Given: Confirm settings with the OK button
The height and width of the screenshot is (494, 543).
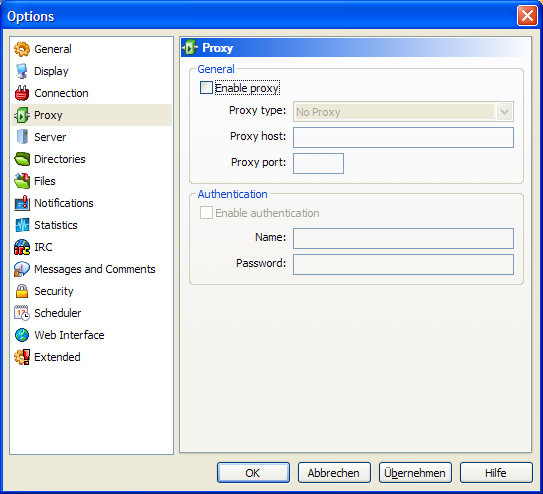Looking at the screenshot, I should tap(253, 473).
